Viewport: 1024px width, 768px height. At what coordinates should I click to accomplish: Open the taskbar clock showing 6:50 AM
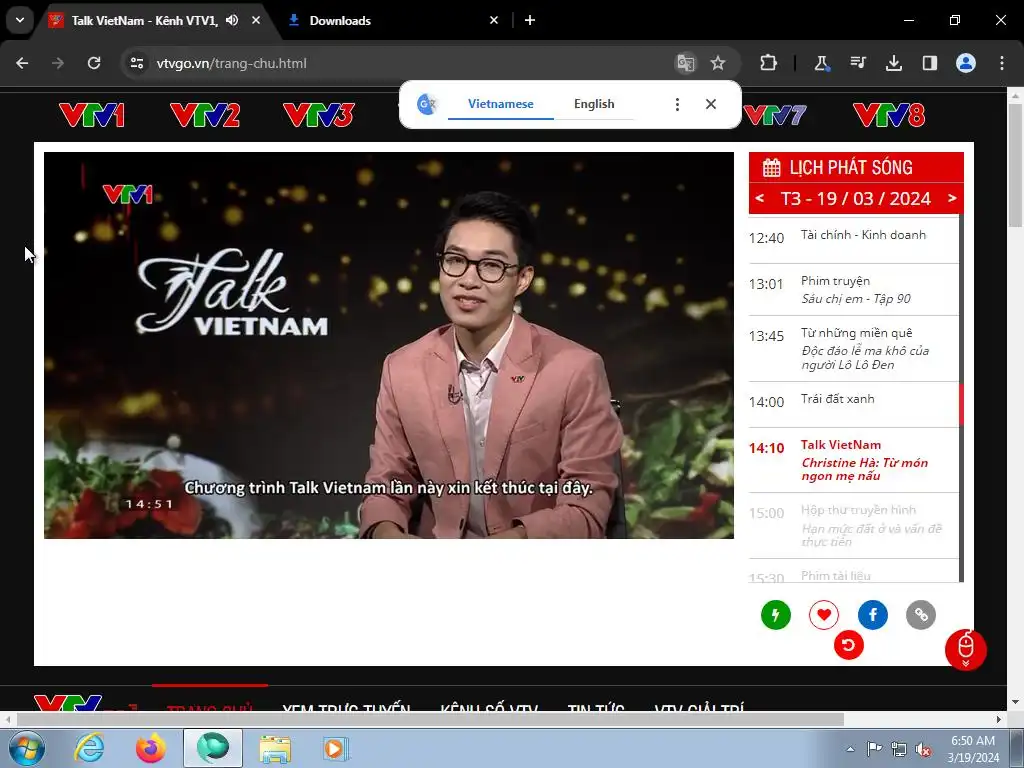(973, 749)
